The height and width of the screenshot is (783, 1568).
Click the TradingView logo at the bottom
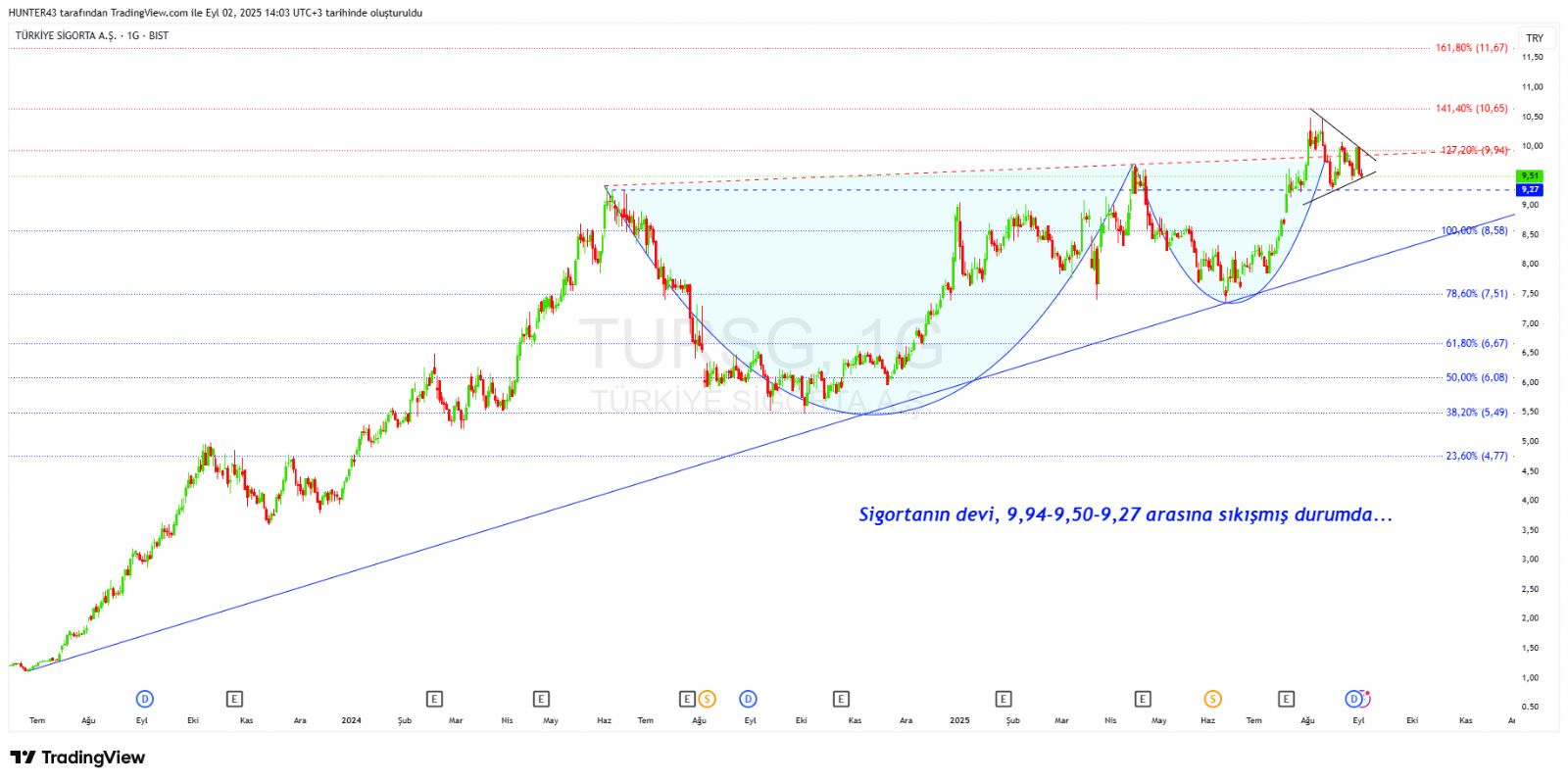tap(77, 758)
